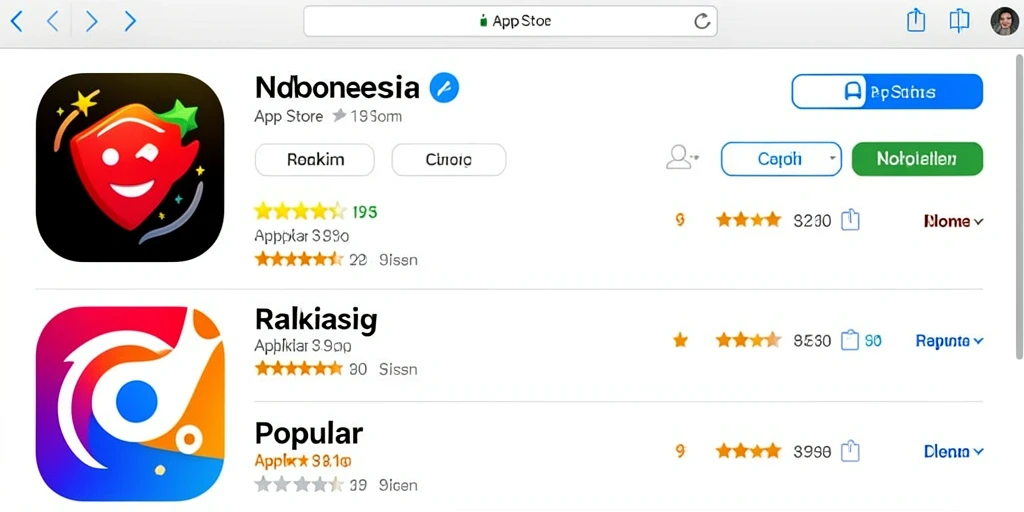
Task: Expand the Rapunte dropdown
Action: coord(949,341)
